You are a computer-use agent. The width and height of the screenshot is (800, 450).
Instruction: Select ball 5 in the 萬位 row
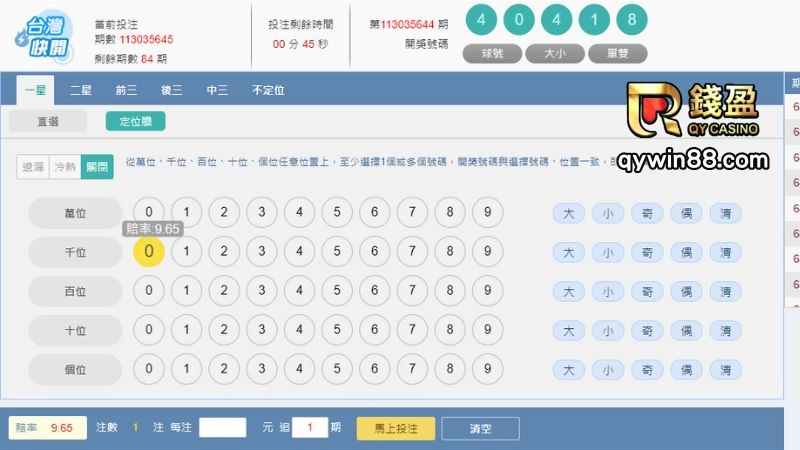[x=337, y=213]
